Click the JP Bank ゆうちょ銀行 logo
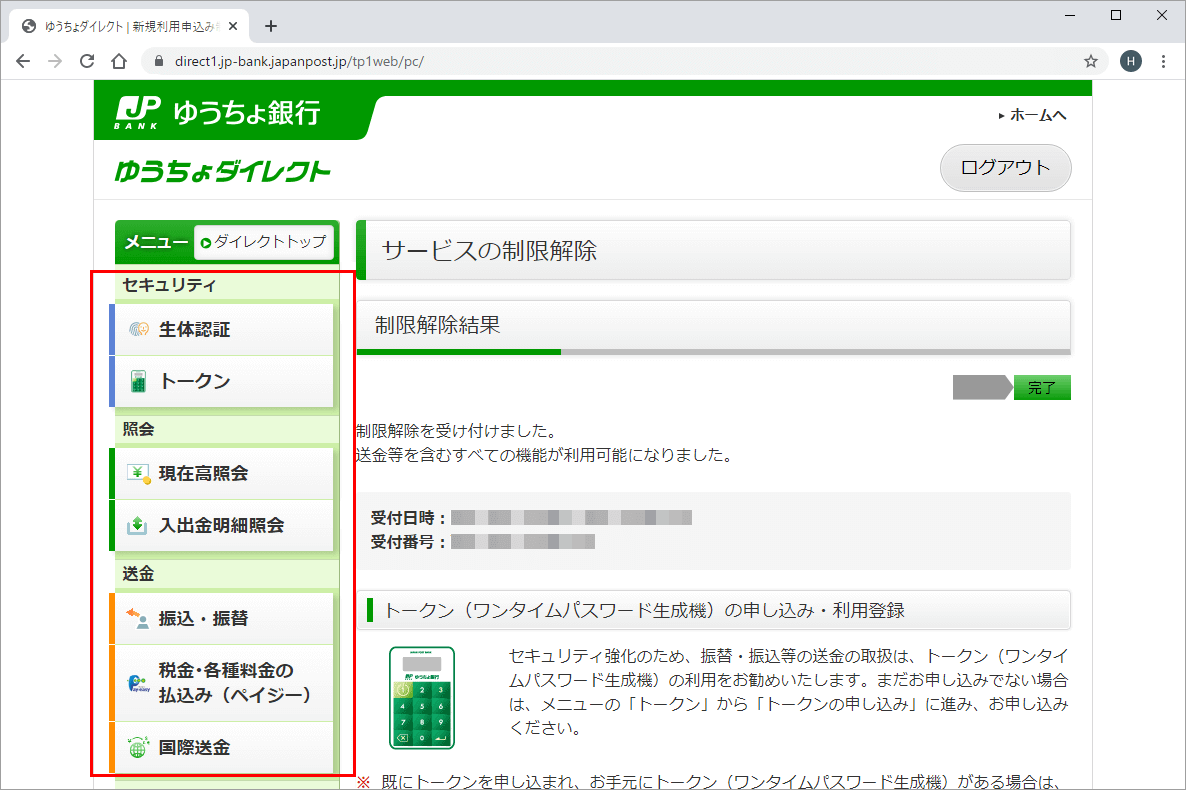 (x=218, y=112)
